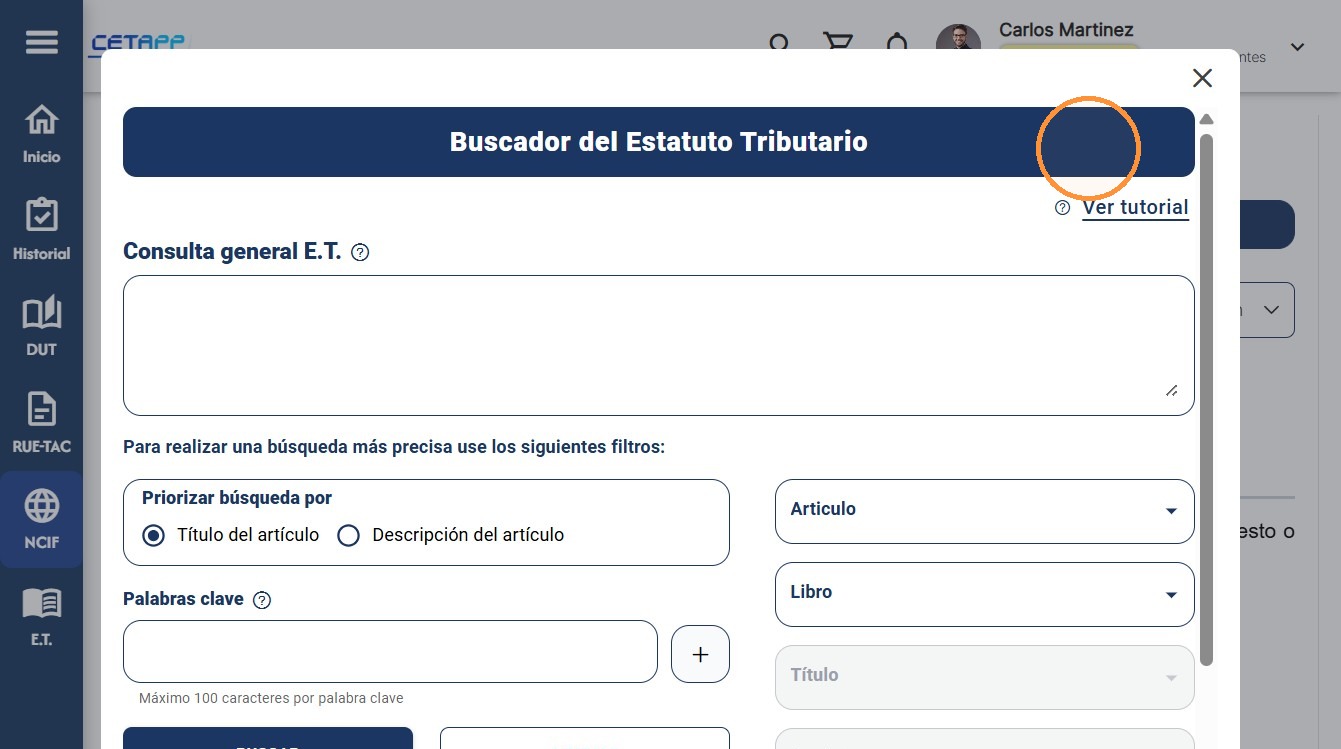Open Historial from the sidebar

(41, 230)
